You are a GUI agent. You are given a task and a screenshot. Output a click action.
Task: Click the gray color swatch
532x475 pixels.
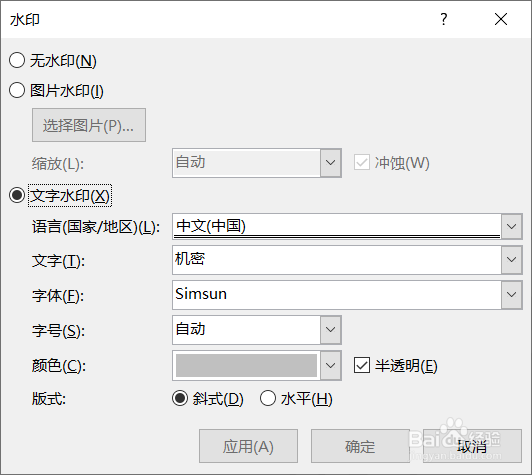click(x=246, y=365)
